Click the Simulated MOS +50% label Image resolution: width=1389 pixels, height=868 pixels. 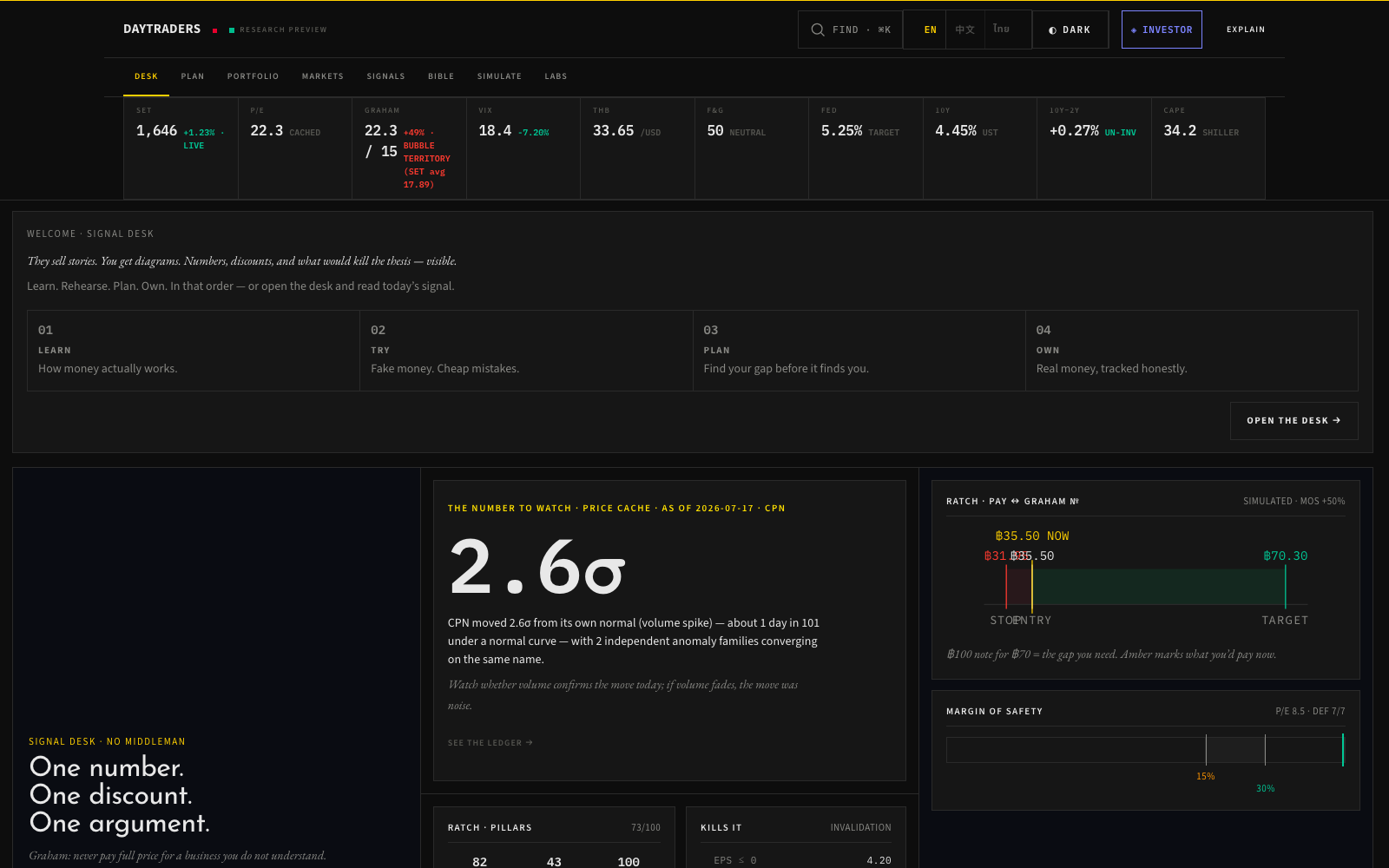(1294, 502)
